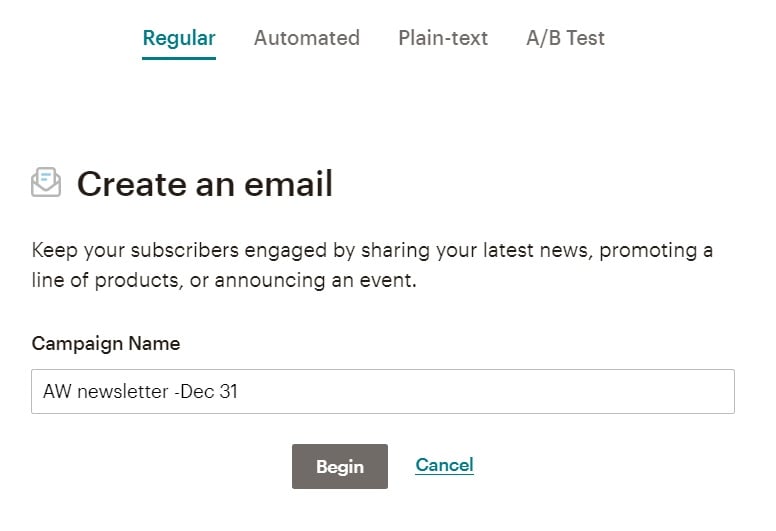Screen dimensions: 776x531
Task: Click the Create an email heading
Action: coord(204,184)
